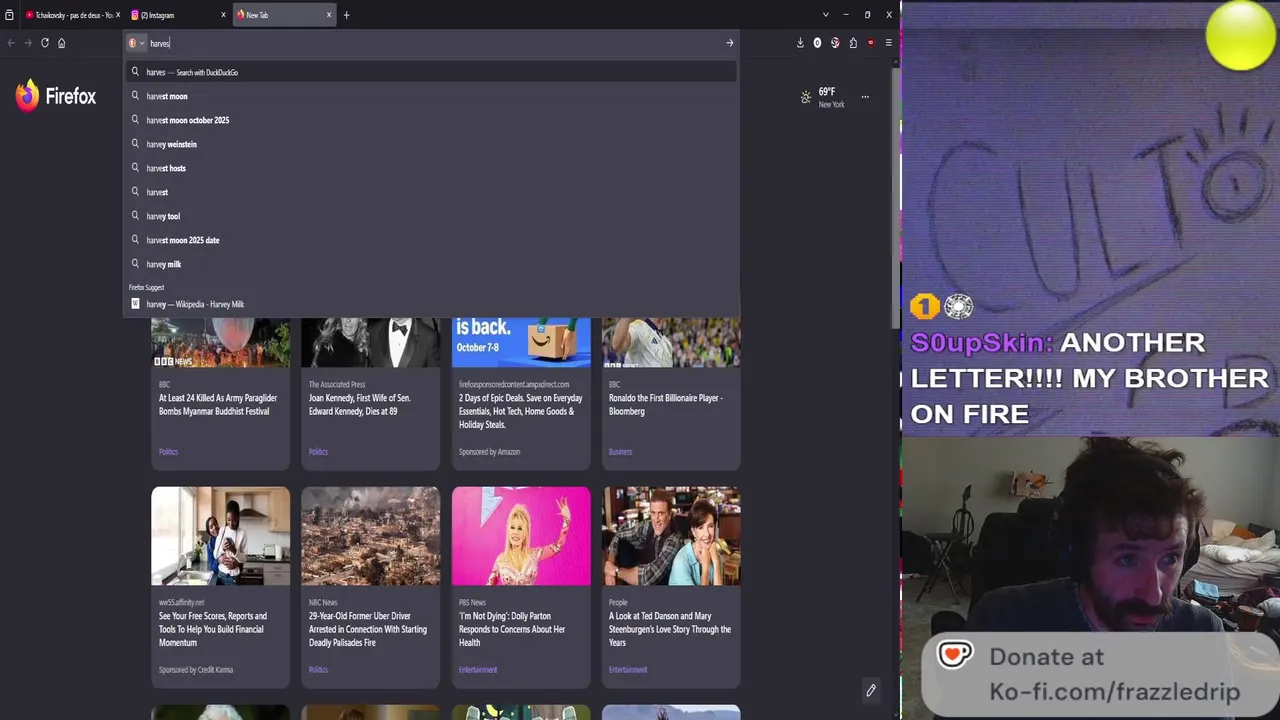Screen dimensions: 1280x720
Task: Select the 'harvey milk' search suggestion
Action: point(431,264)
